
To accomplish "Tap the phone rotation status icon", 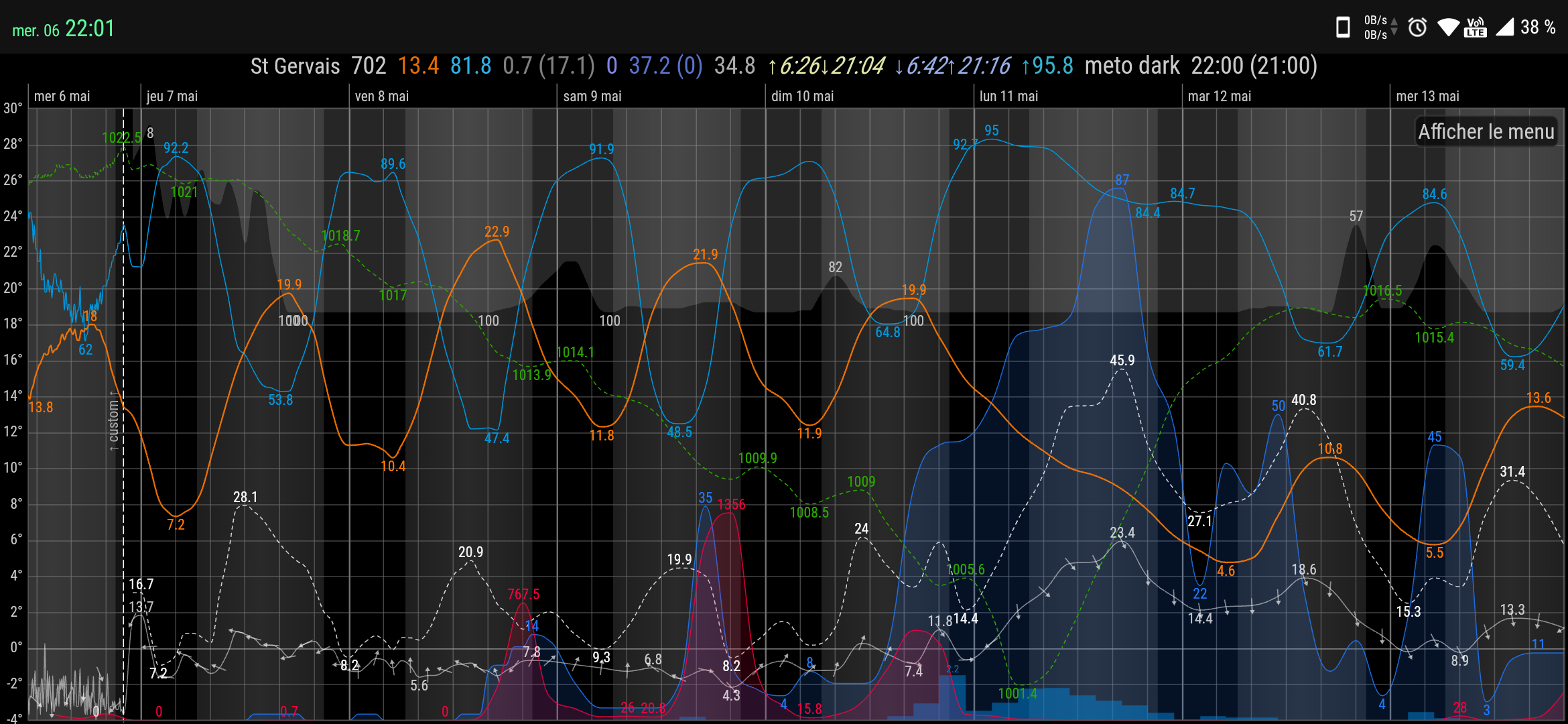I will 1343,27.
